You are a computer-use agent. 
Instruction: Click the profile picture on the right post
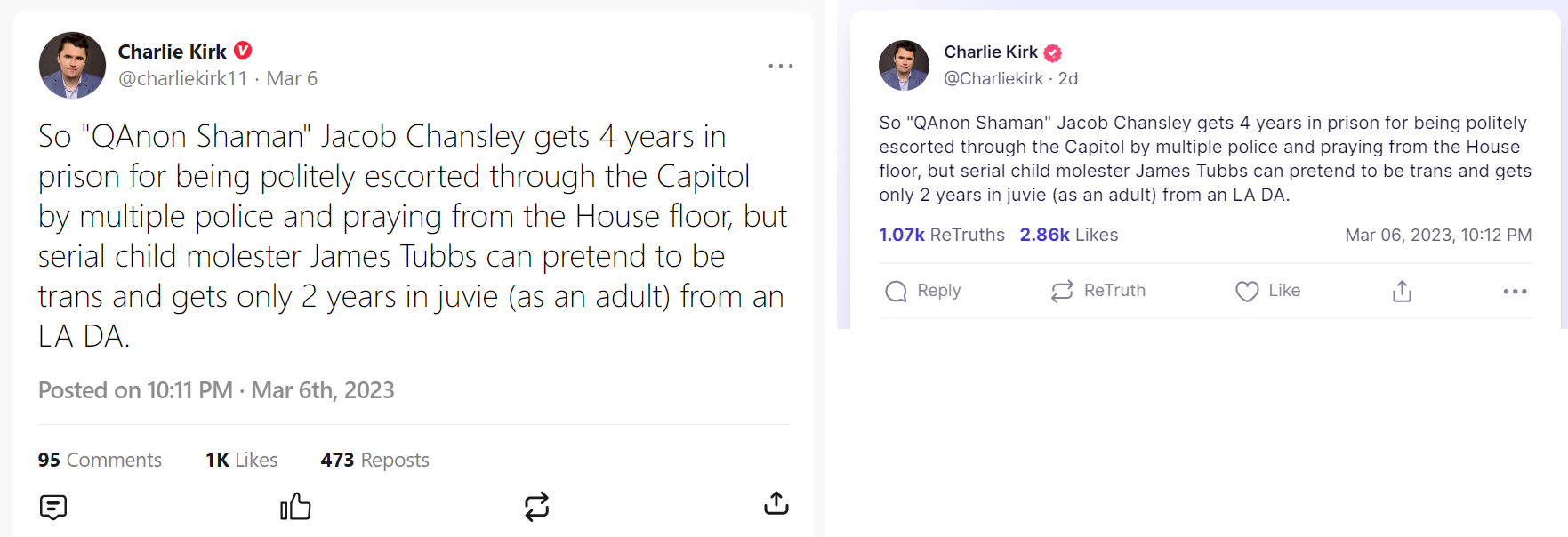(904, 65)
